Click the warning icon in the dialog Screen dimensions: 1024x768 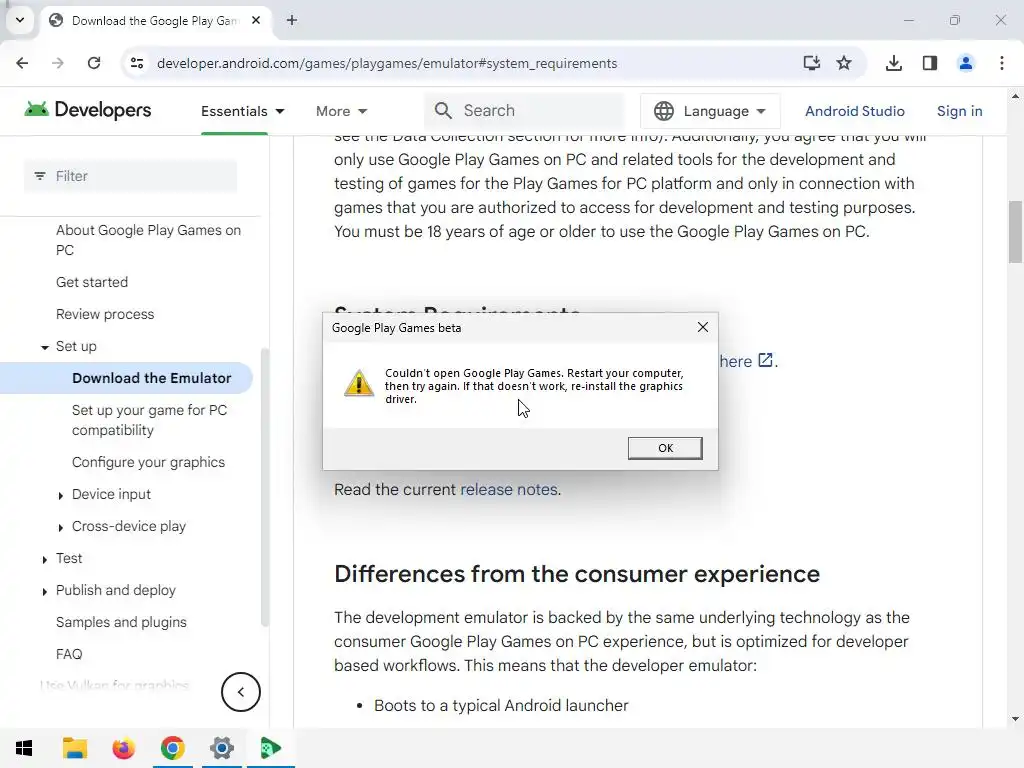[359, 383]
